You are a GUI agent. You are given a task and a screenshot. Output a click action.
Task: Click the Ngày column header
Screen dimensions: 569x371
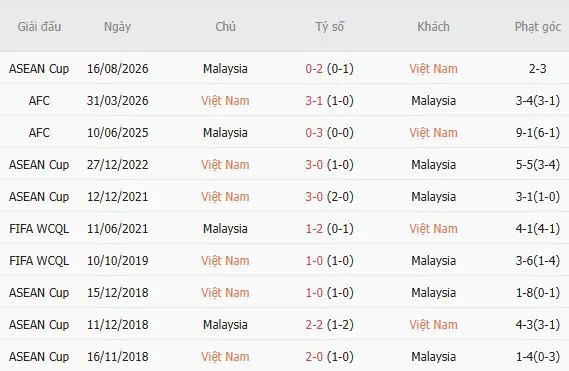coord(117,27)
